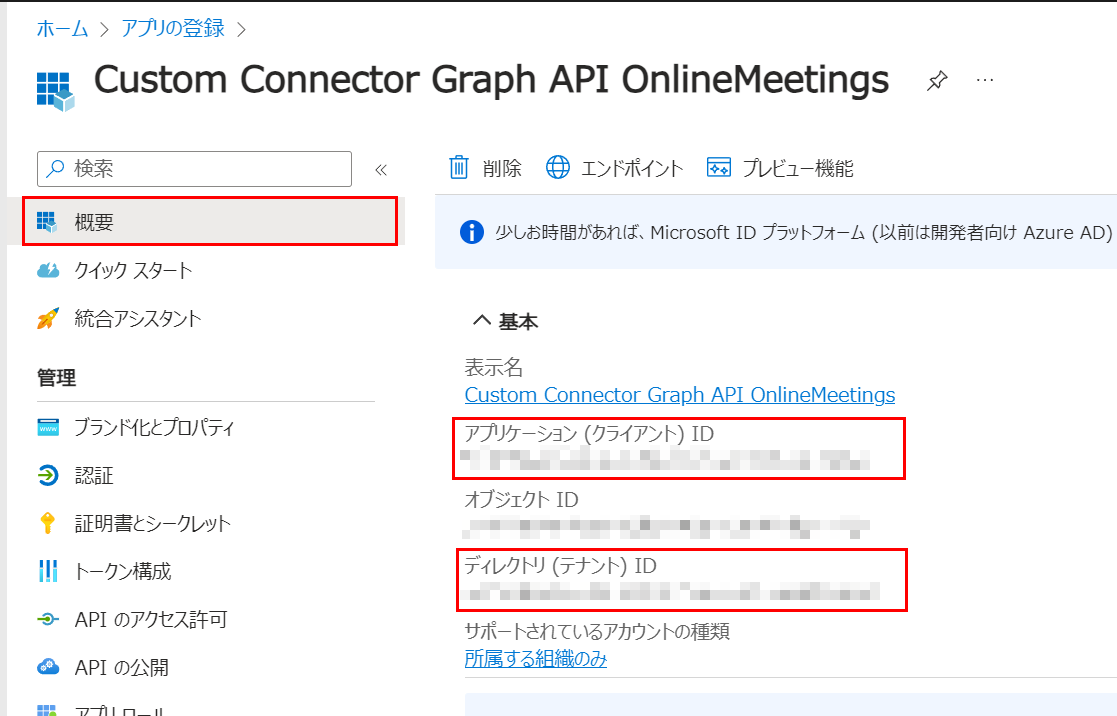Click the サポートされているアカウントの種類 label
Screen dimensions: 1117x716
click(597, 631)
